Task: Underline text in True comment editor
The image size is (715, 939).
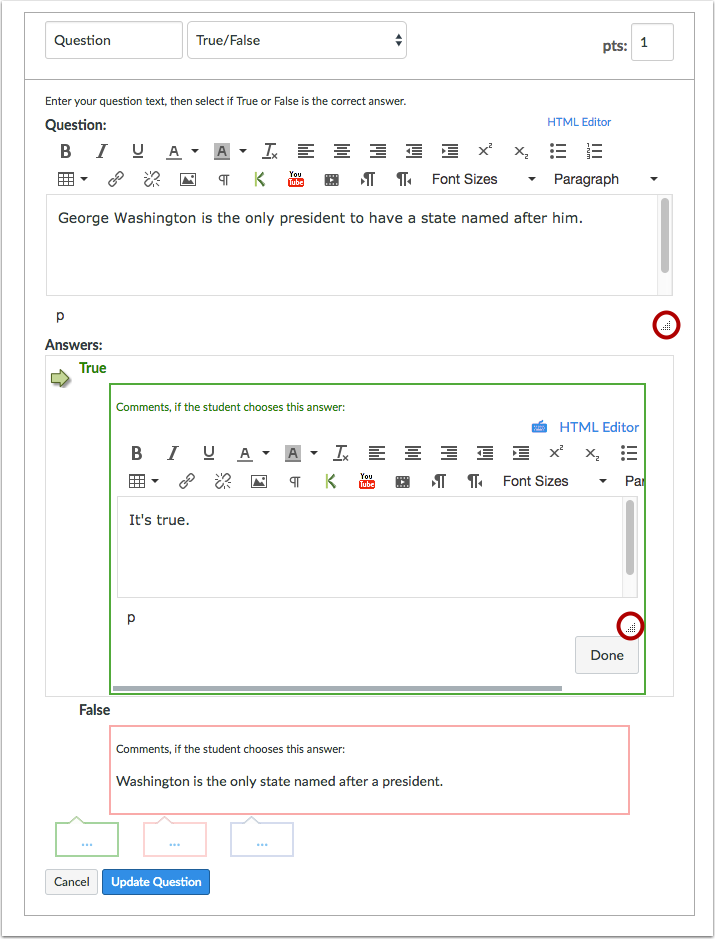Action: click(x=208, y=453)
